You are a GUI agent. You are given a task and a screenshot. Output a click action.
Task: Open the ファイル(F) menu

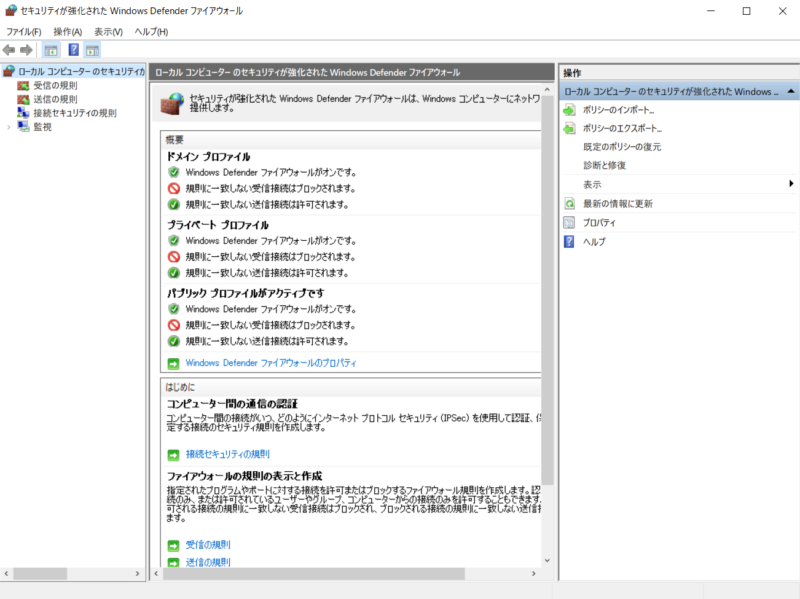point(23,32)
